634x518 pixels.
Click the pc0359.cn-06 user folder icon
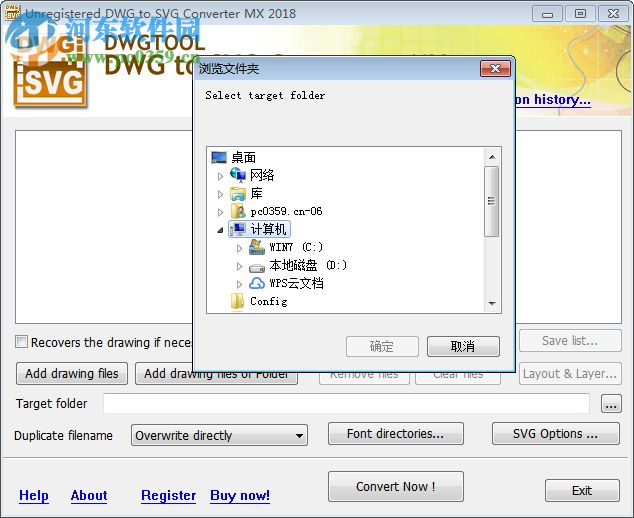(x=238, y=211)
